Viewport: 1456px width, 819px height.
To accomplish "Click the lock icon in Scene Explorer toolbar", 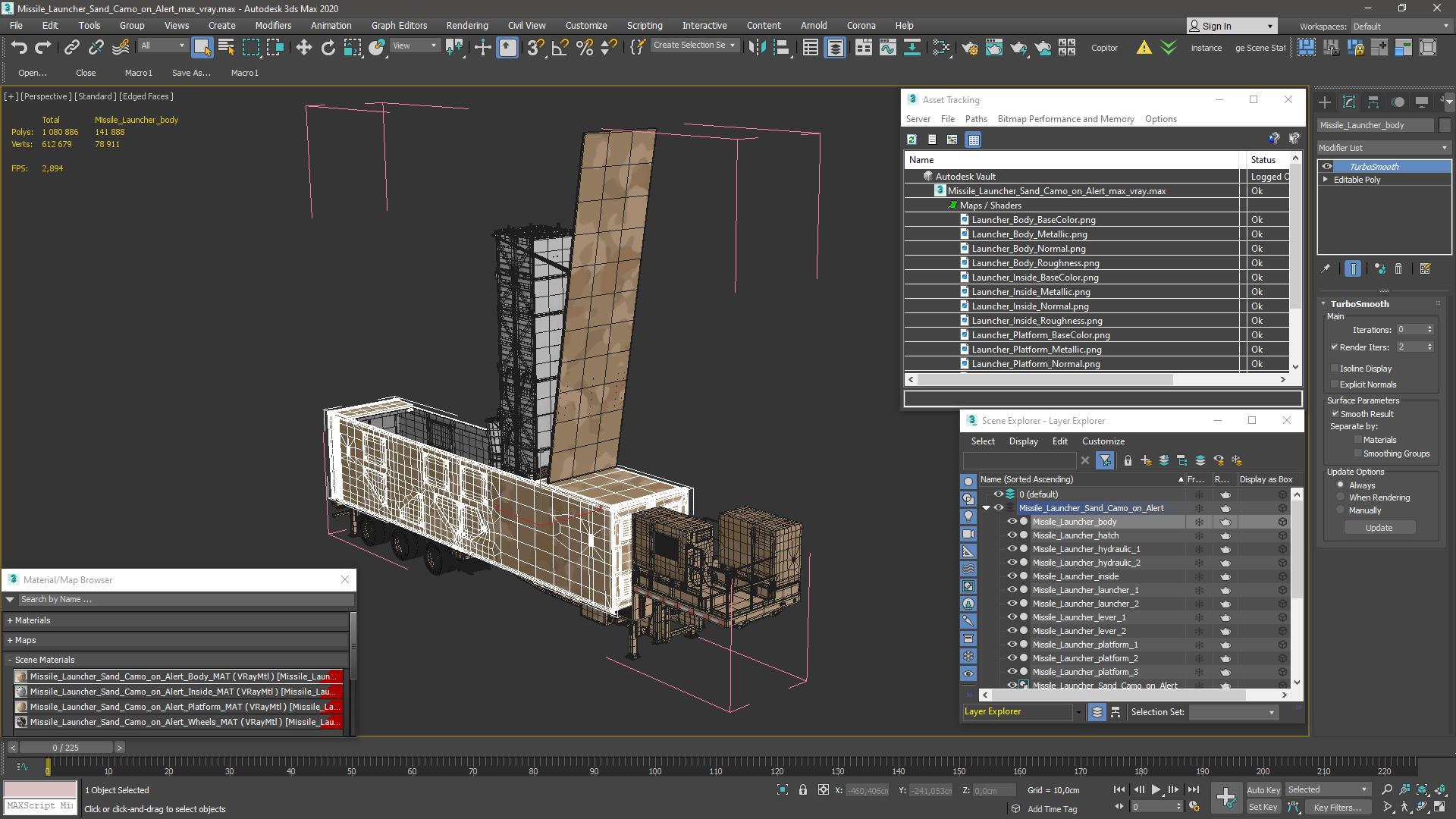I will 1128,460.
